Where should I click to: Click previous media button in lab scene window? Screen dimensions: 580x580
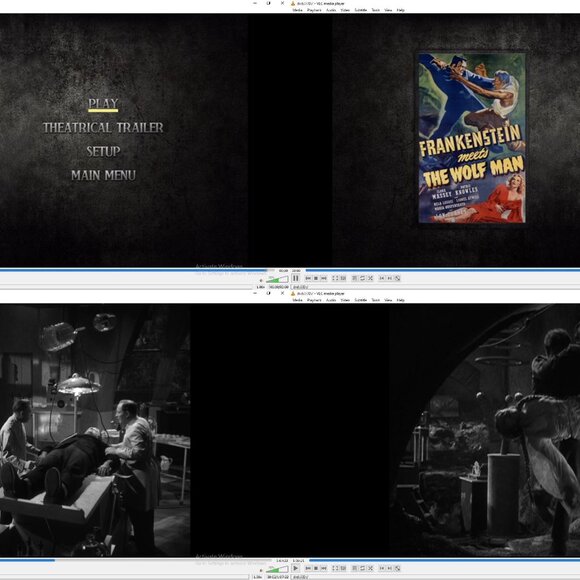pos(308,568)
